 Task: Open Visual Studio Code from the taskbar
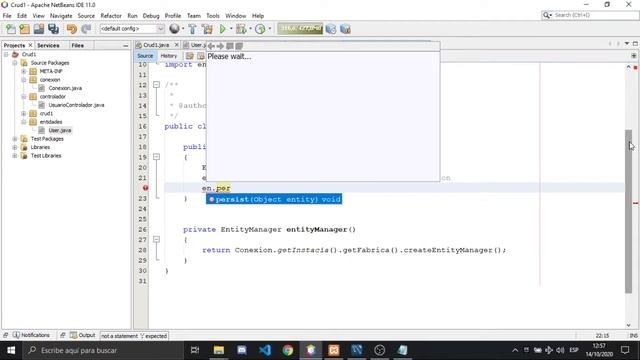(265, 350)
